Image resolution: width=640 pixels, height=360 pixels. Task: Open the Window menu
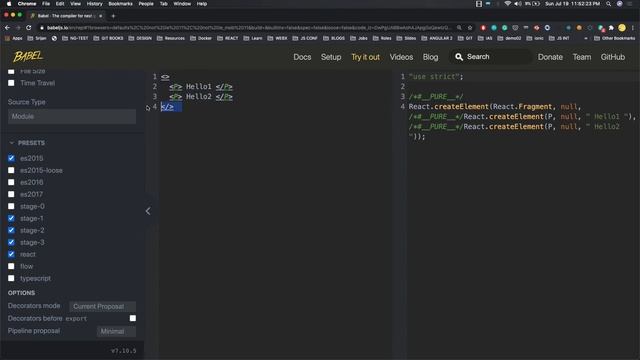(182, 4)
